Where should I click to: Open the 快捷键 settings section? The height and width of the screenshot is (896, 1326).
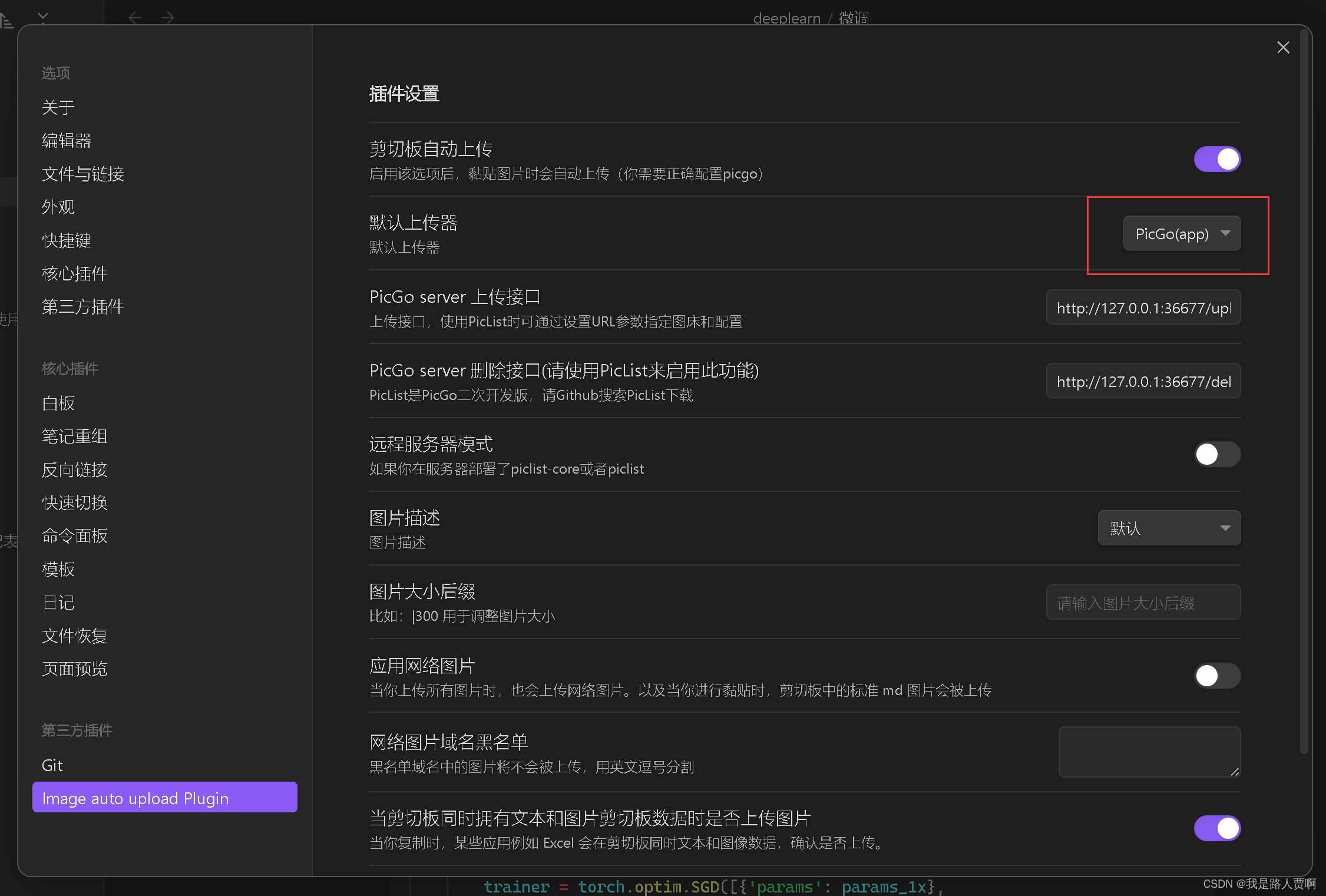[67, 240]
